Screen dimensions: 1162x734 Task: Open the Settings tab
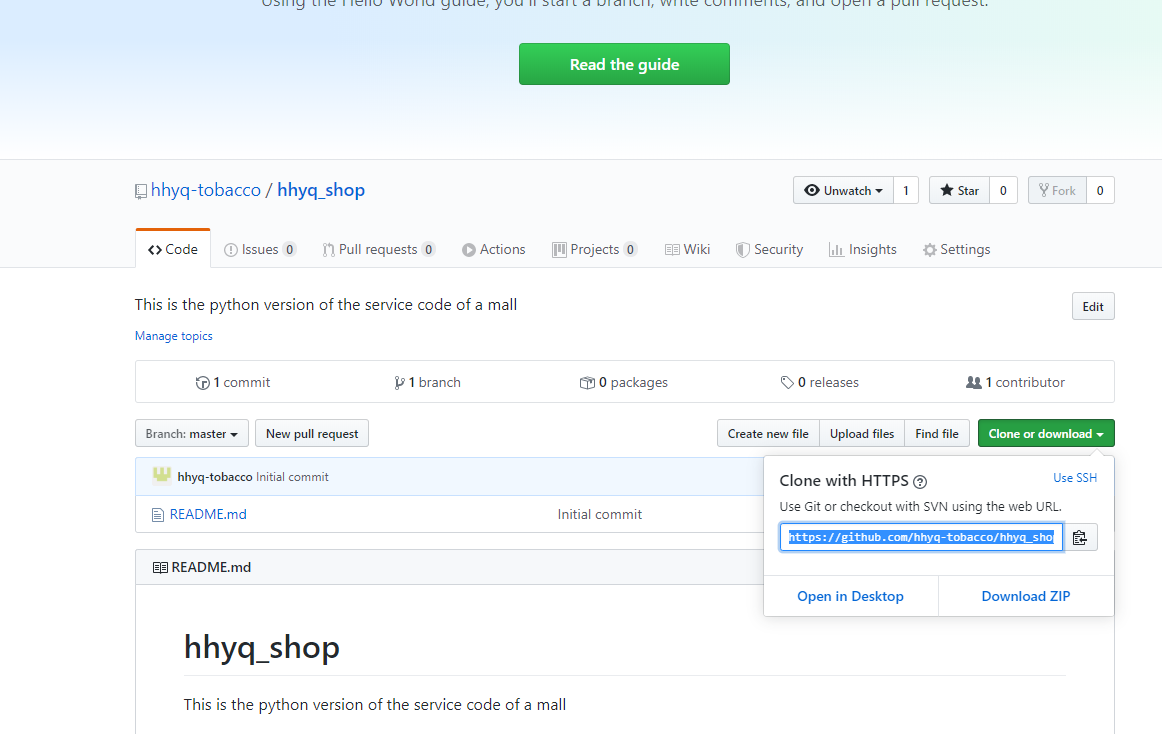tap(956, 249)
